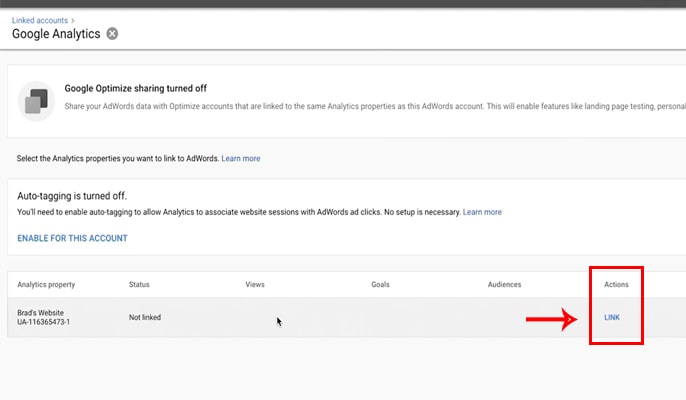Click the Status column header
Screen dimensions: 686x400
click(x=139, y=284)
